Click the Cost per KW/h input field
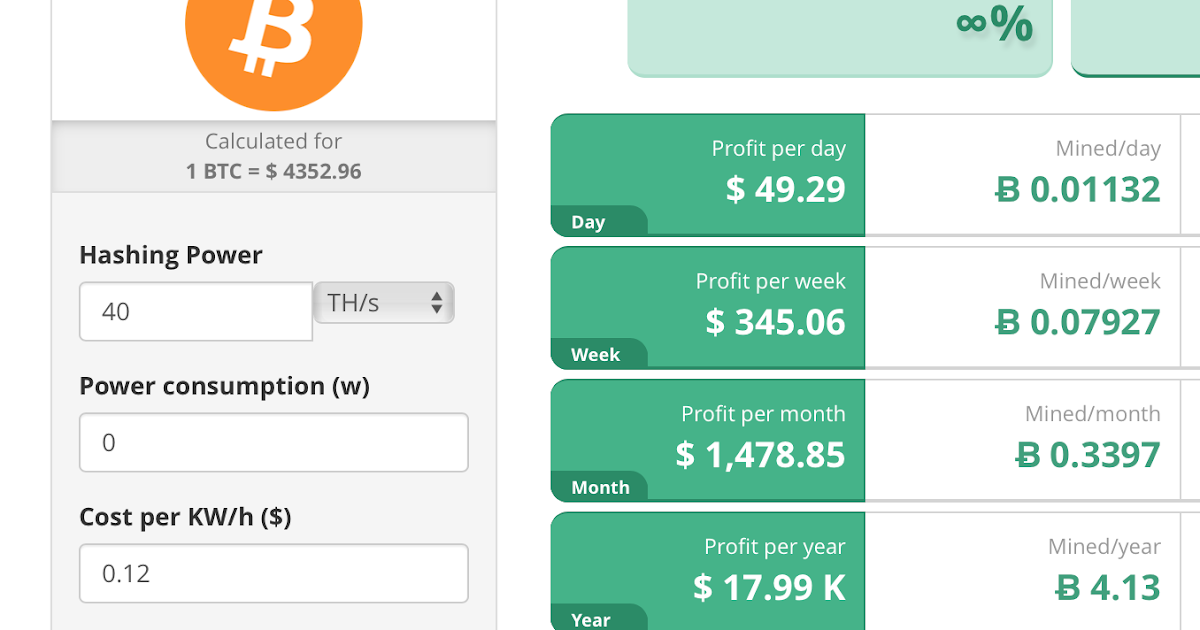The image size is (1200, 630). [273, 573]
